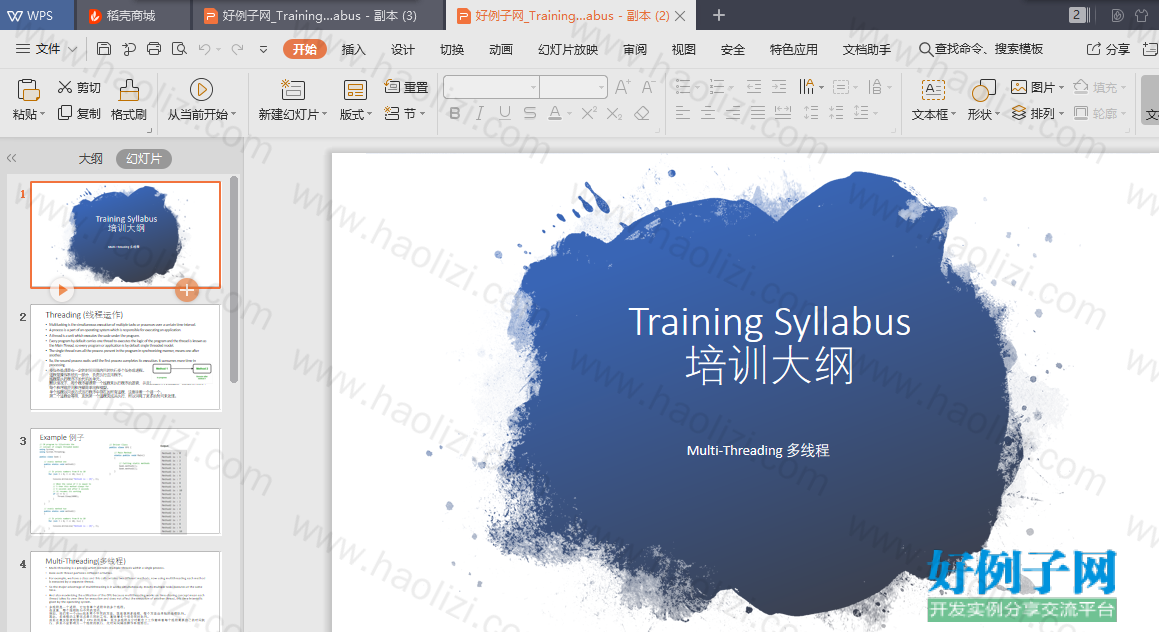Center align text

pyautogui.click(x=708, y=113)
